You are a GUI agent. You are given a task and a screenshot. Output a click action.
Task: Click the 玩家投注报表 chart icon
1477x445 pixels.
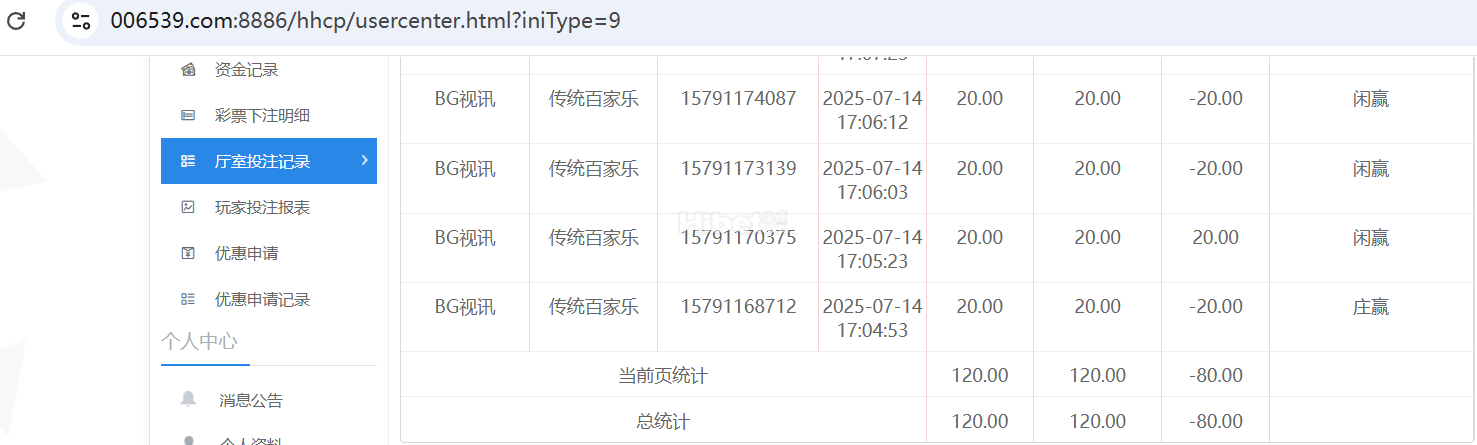[x=188, y=208]
